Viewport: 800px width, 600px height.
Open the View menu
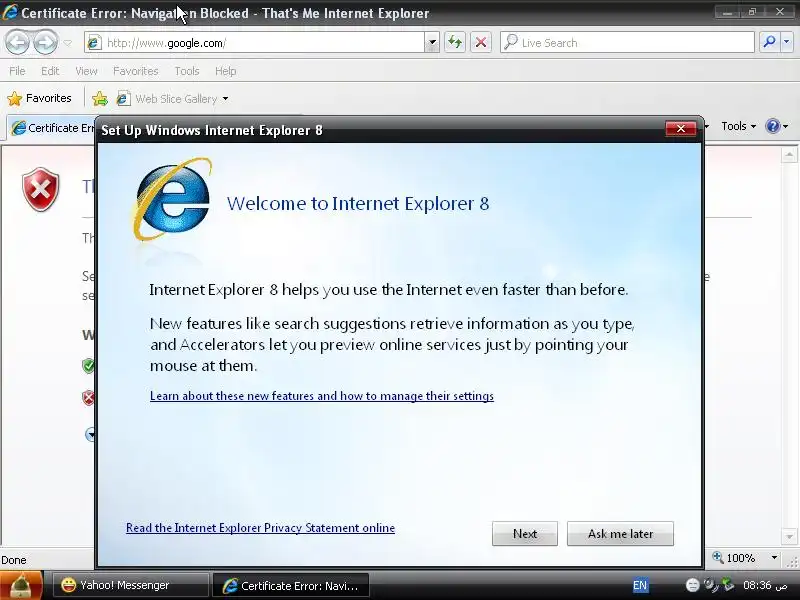86,71
